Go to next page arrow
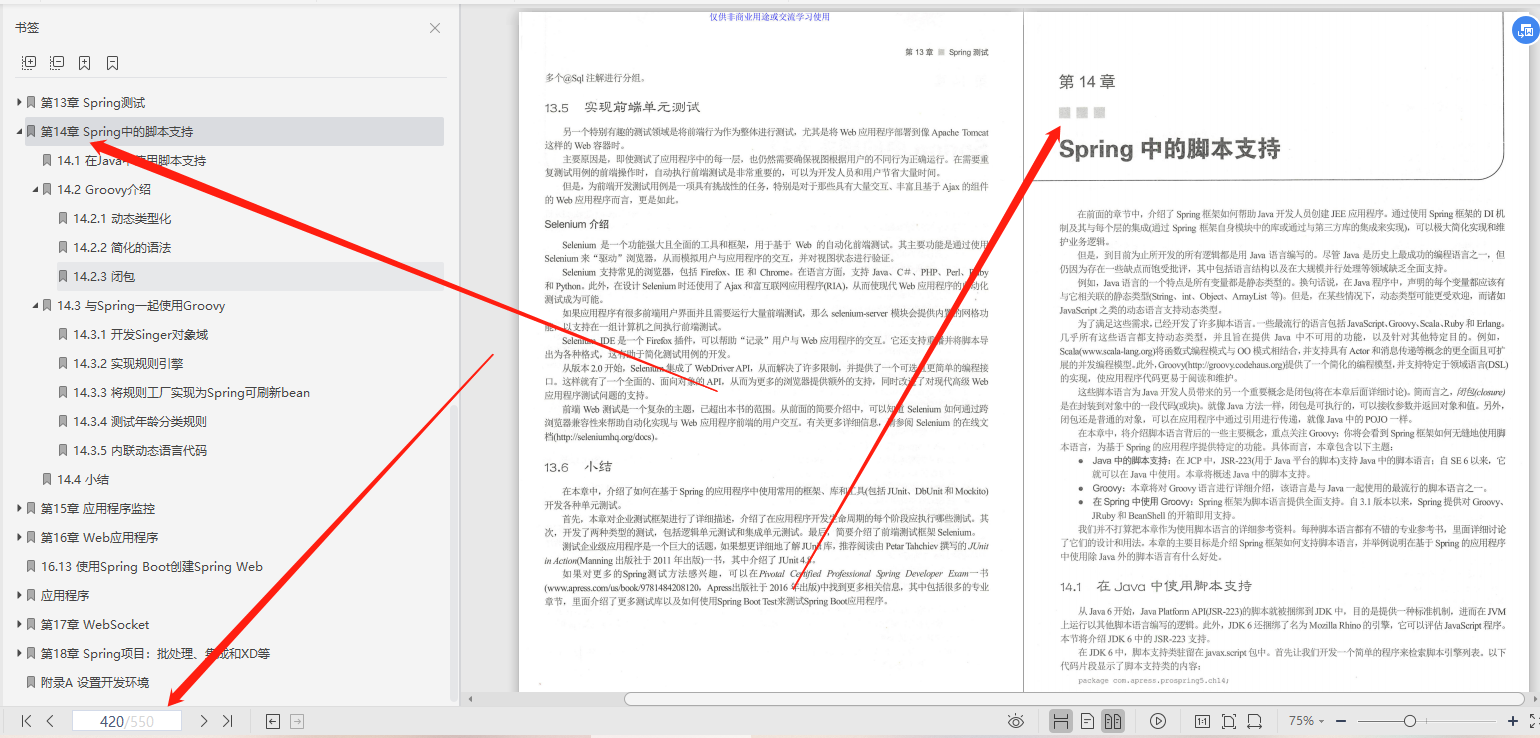The image size is (1540, 738). 204,721
